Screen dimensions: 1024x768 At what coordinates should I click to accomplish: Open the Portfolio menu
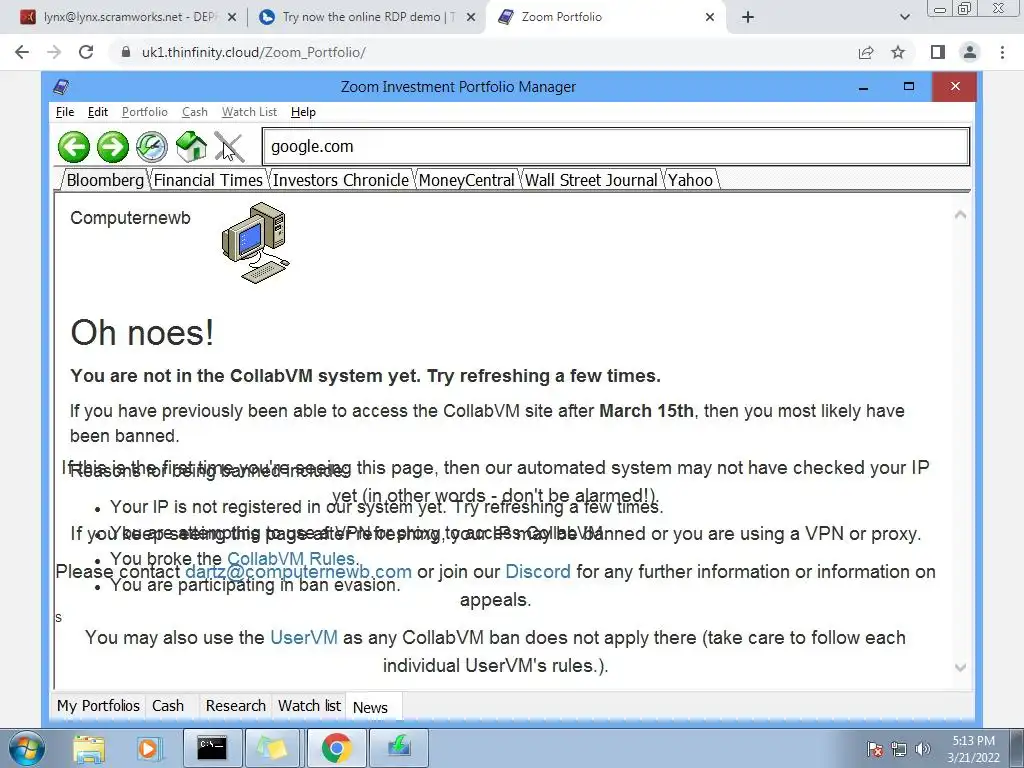tap(145, 112)
